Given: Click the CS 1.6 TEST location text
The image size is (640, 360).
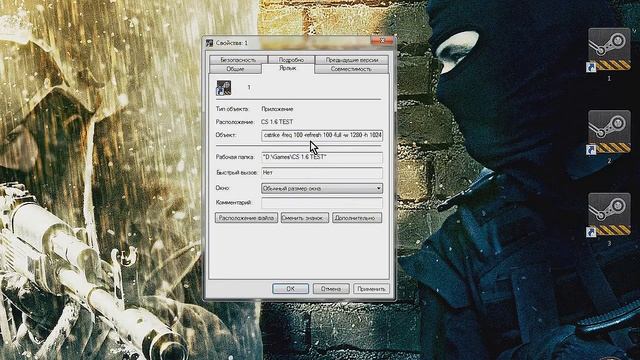Looking at the screenshot, I should point(277,122).
